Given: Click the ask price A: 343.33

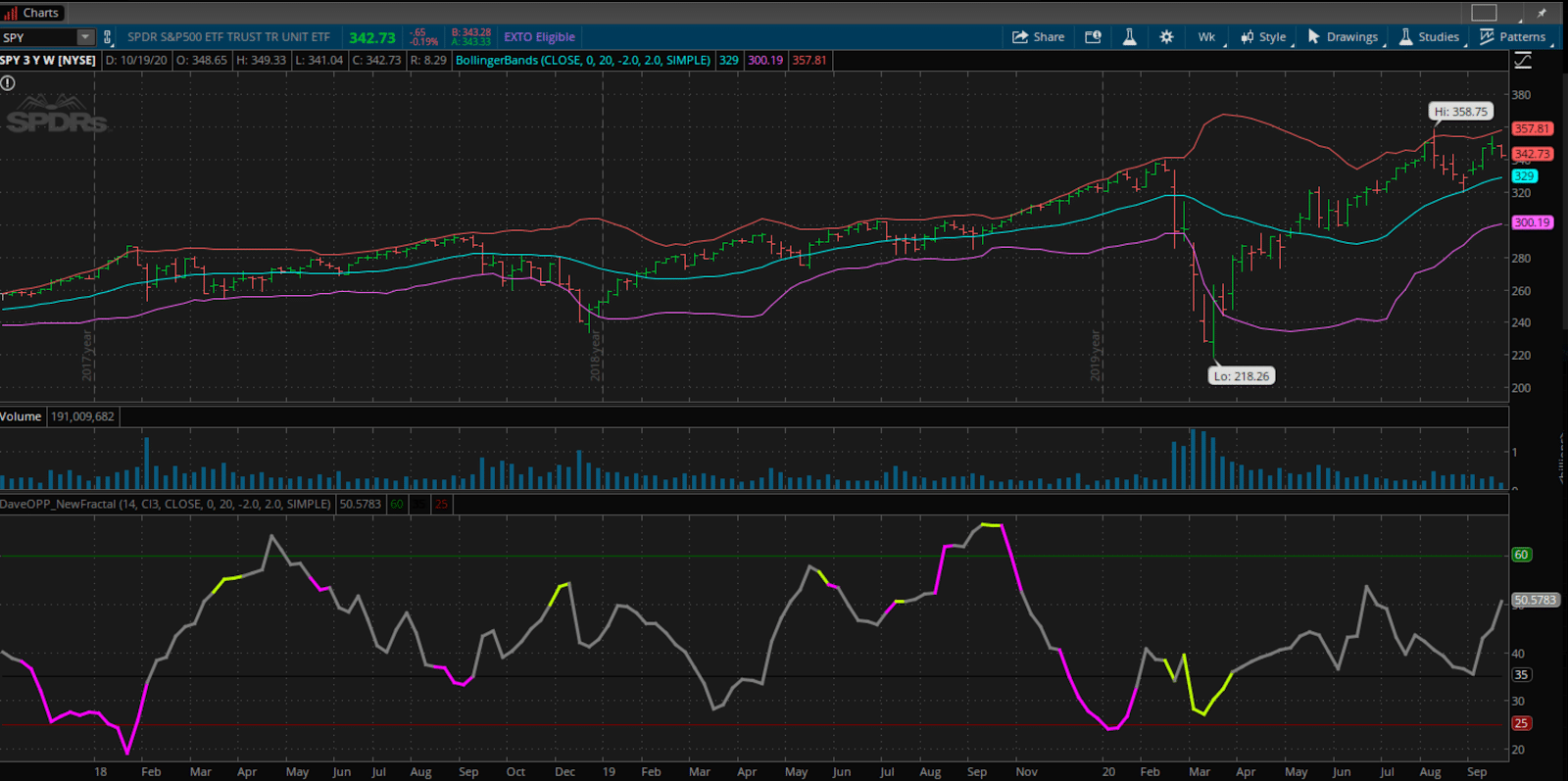Looking at the screenshot, I should coord(470,42).
